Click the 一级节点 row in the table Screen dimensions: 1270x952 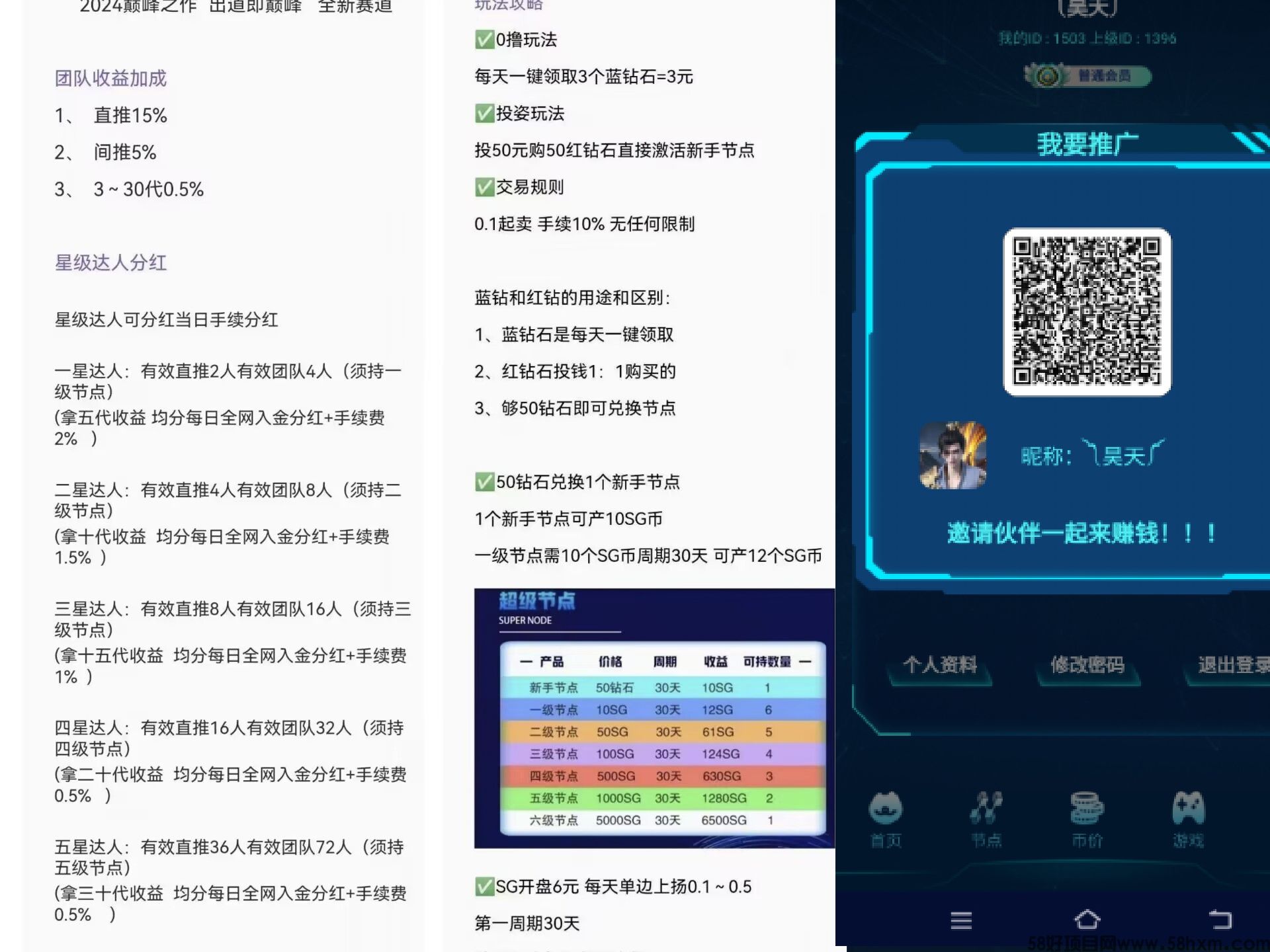(663, 710)
